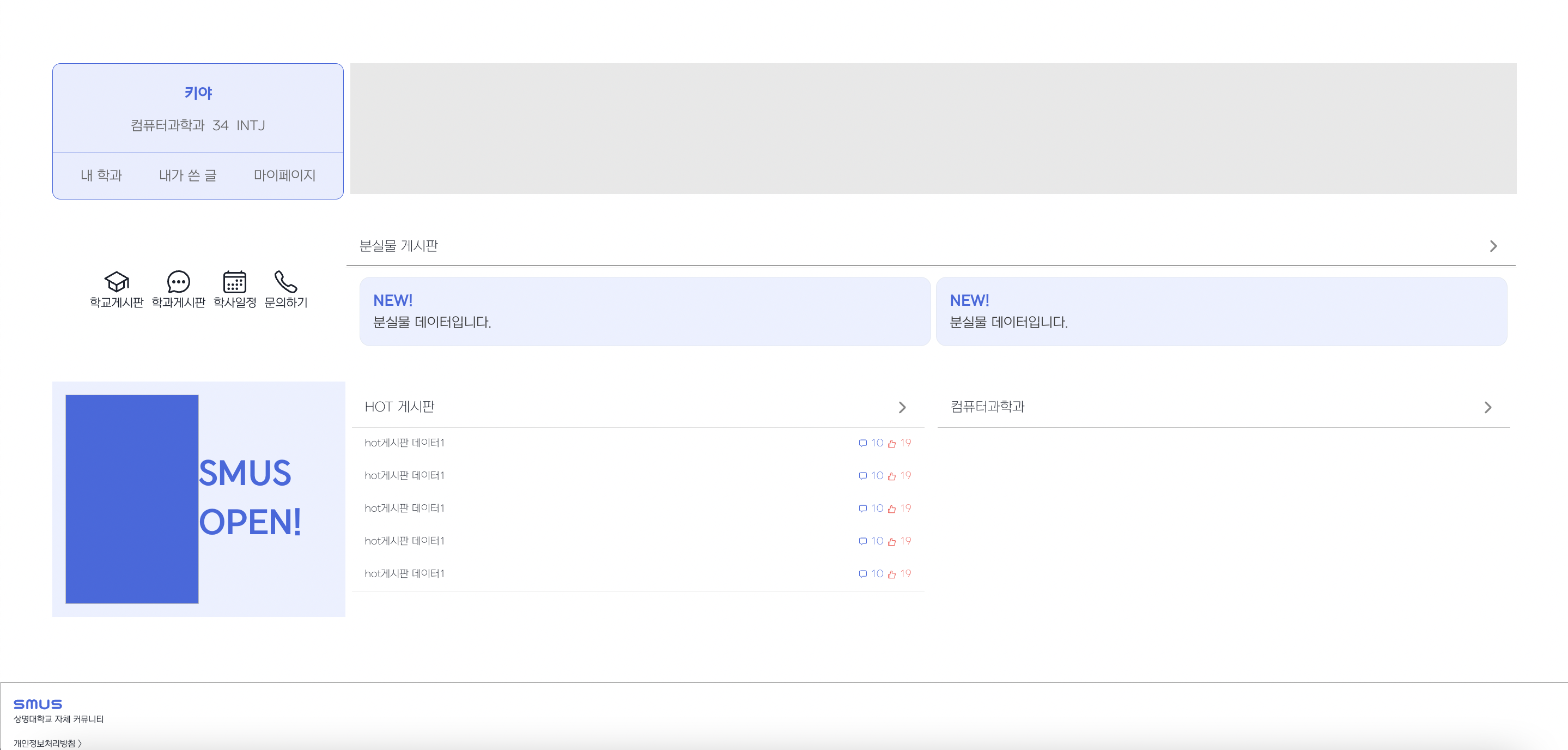Open the first hot게시판 데이터1 post
1568x750 pixels.
(x=404, y=443)
